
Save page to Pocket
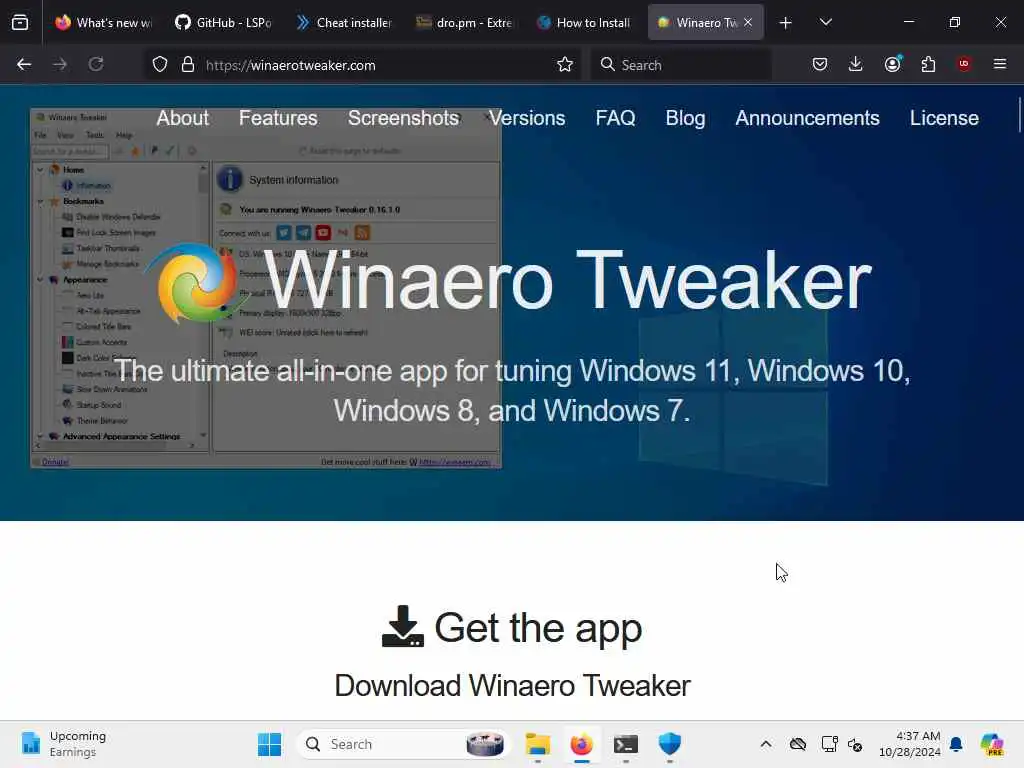[820, 64]
